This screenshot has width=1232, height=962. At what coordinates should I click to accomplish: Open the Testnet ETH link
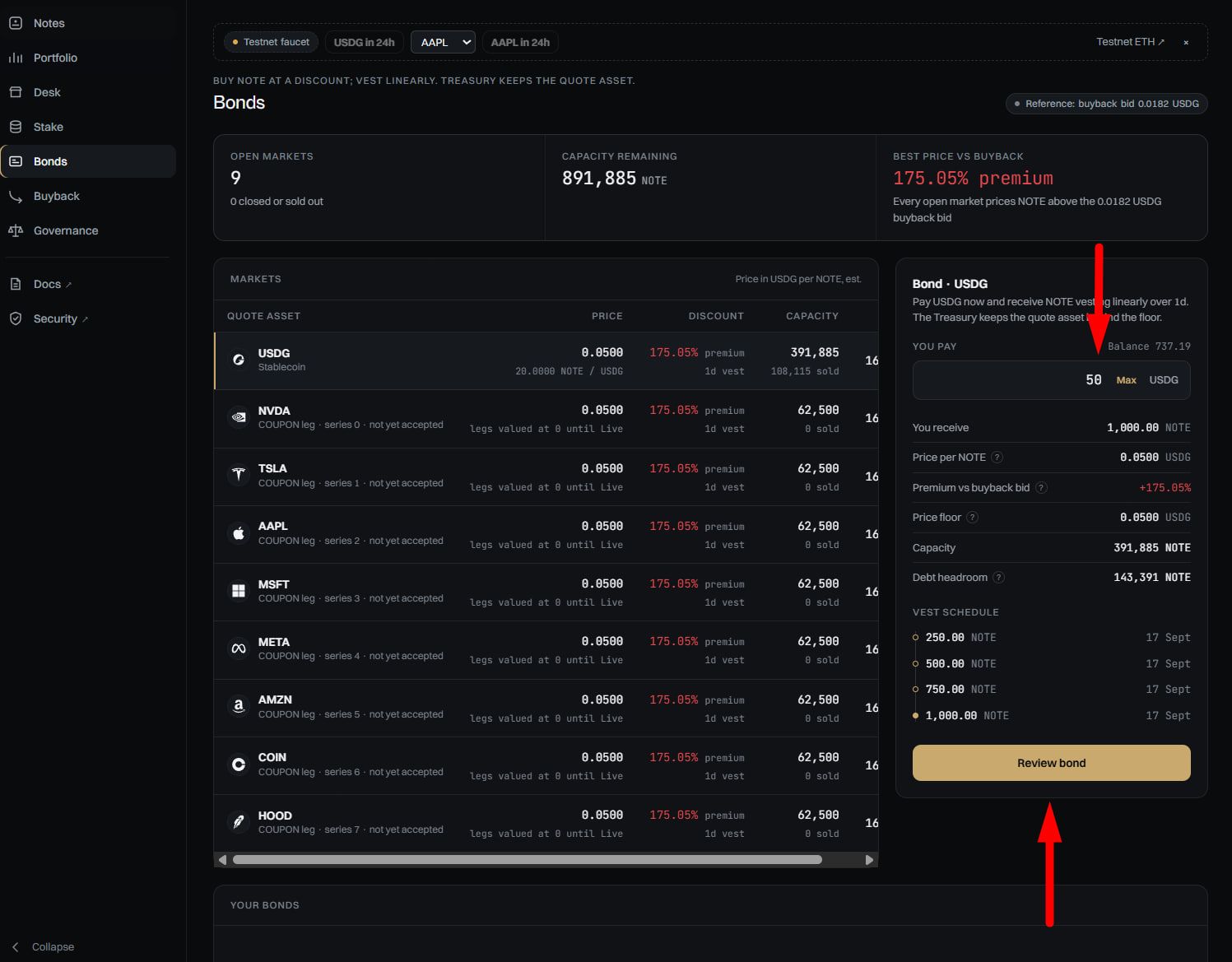pyautogui.click(x=1130, y=42)
